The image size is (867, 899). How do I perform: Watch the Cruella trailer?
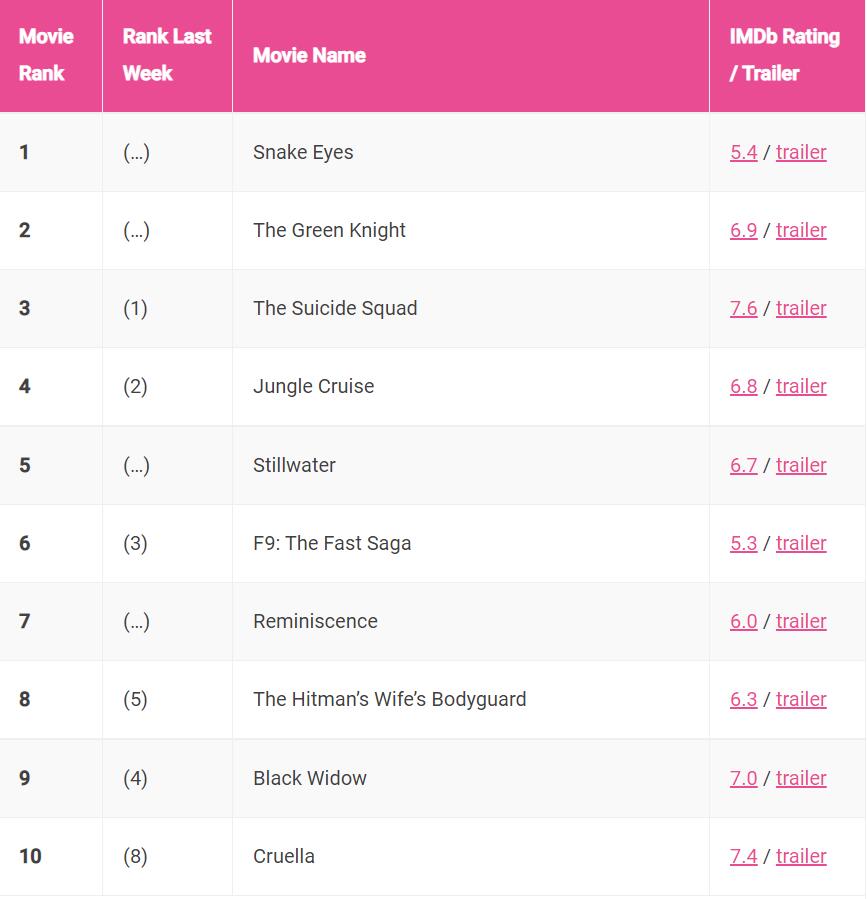(801, 856)
